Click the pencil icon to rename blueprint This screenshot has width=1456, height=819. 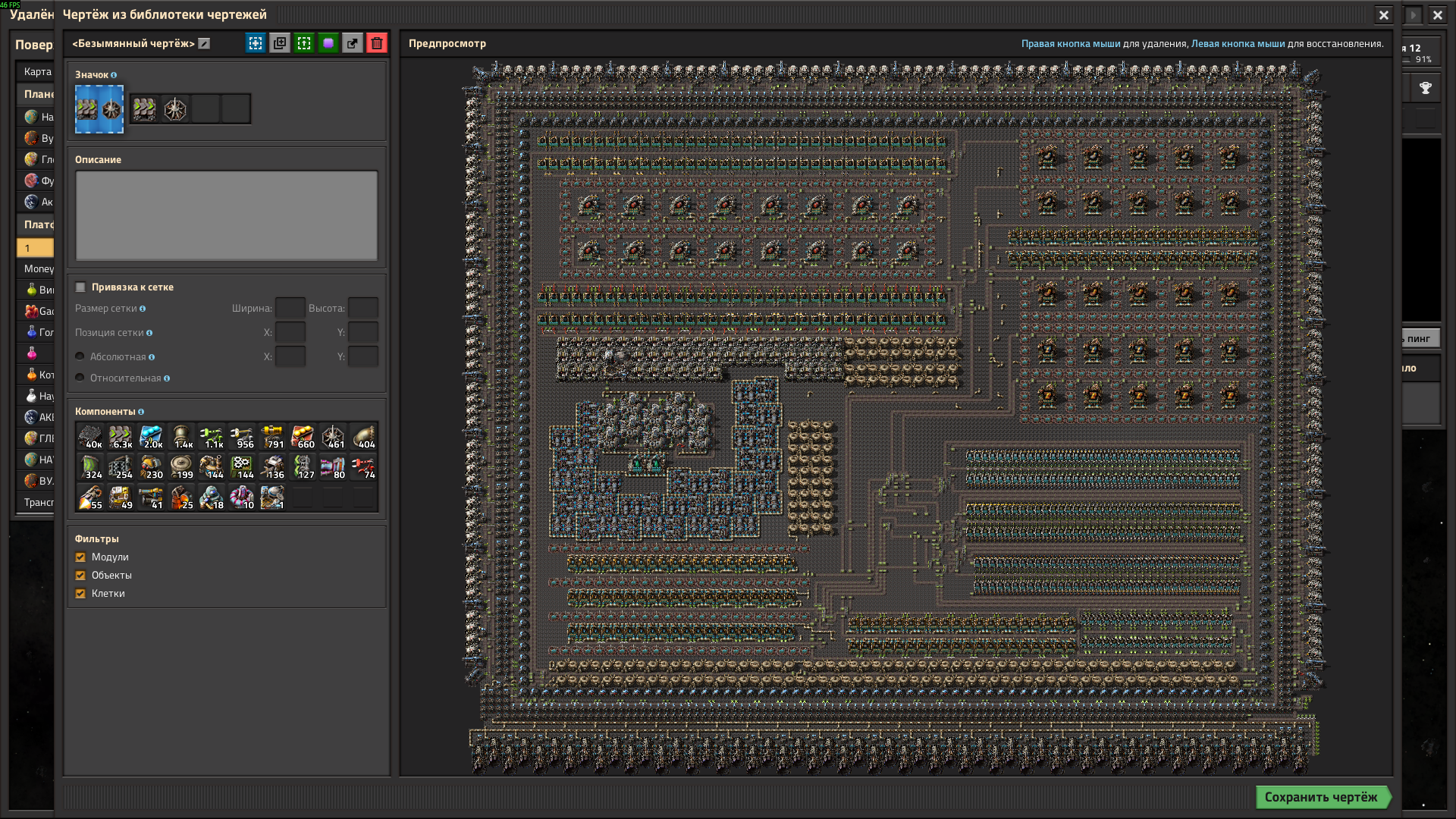click(x=204, y=44)
